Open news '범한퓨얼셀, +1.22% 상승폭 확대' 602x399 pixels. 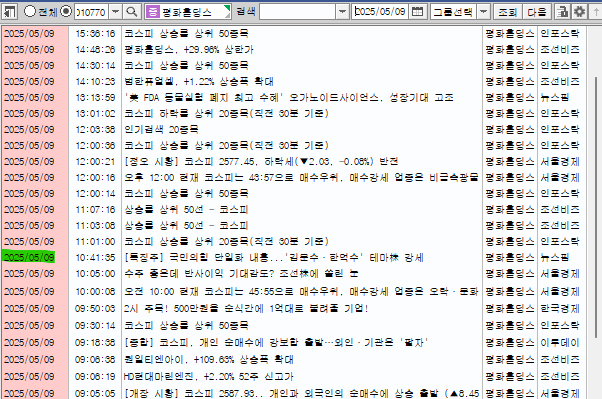tap(199, 81)
